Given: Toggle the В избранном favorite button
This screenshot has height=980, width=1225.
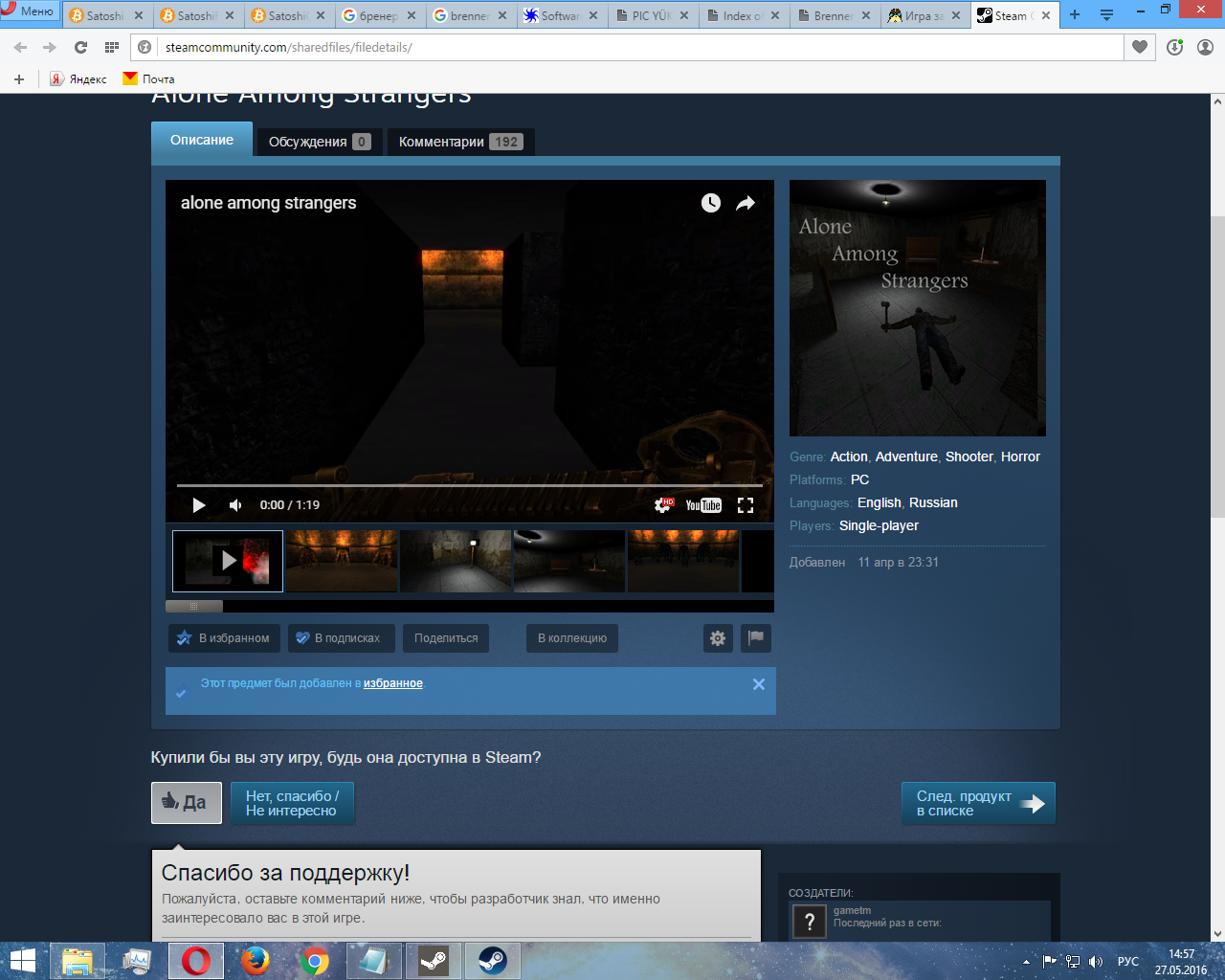Looking at the screenshot, I should pos(224,638).
